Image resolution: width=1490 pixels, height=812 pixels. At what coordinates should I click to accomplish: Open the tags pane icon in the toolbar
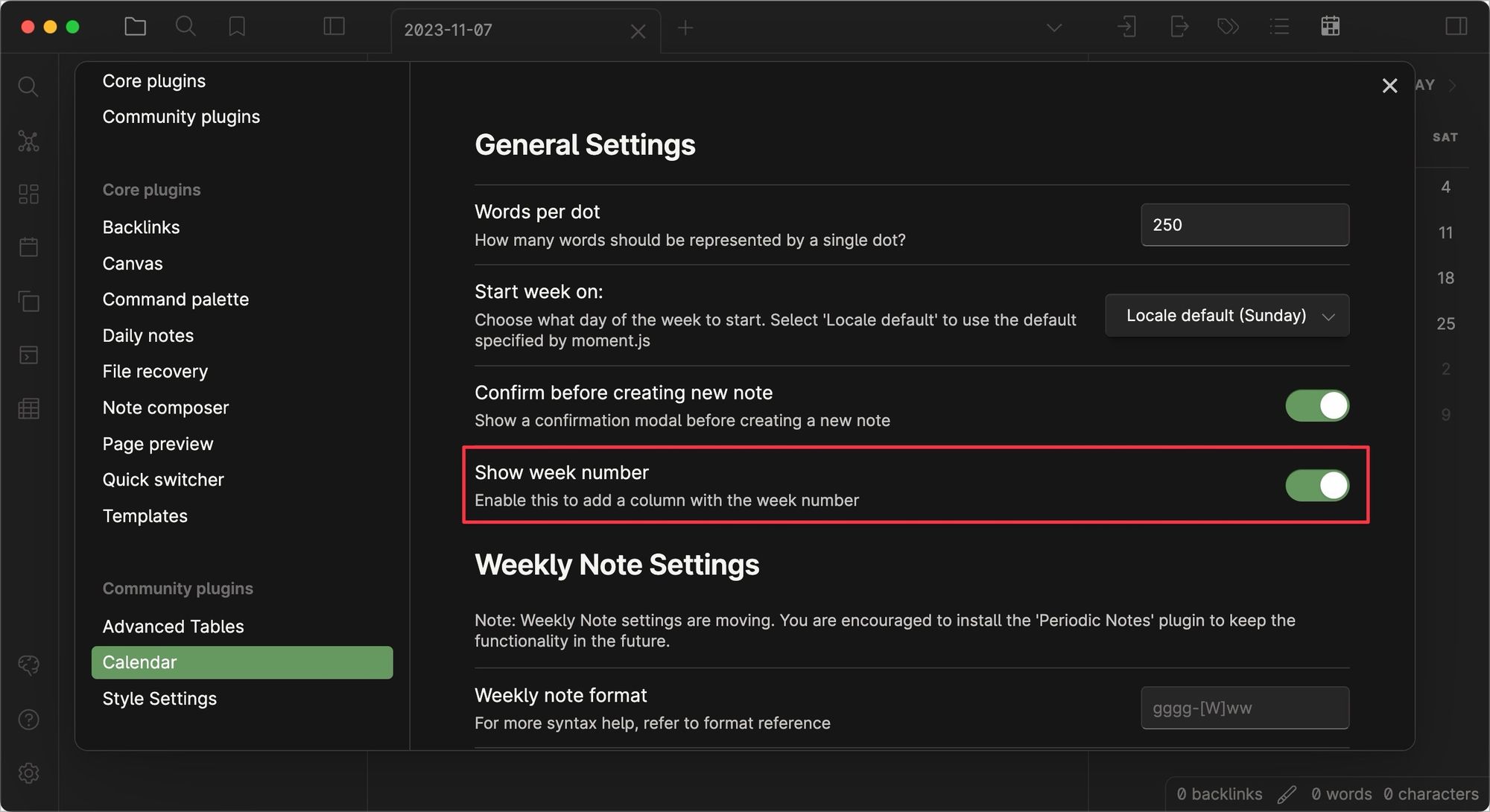click(1227, 27)
